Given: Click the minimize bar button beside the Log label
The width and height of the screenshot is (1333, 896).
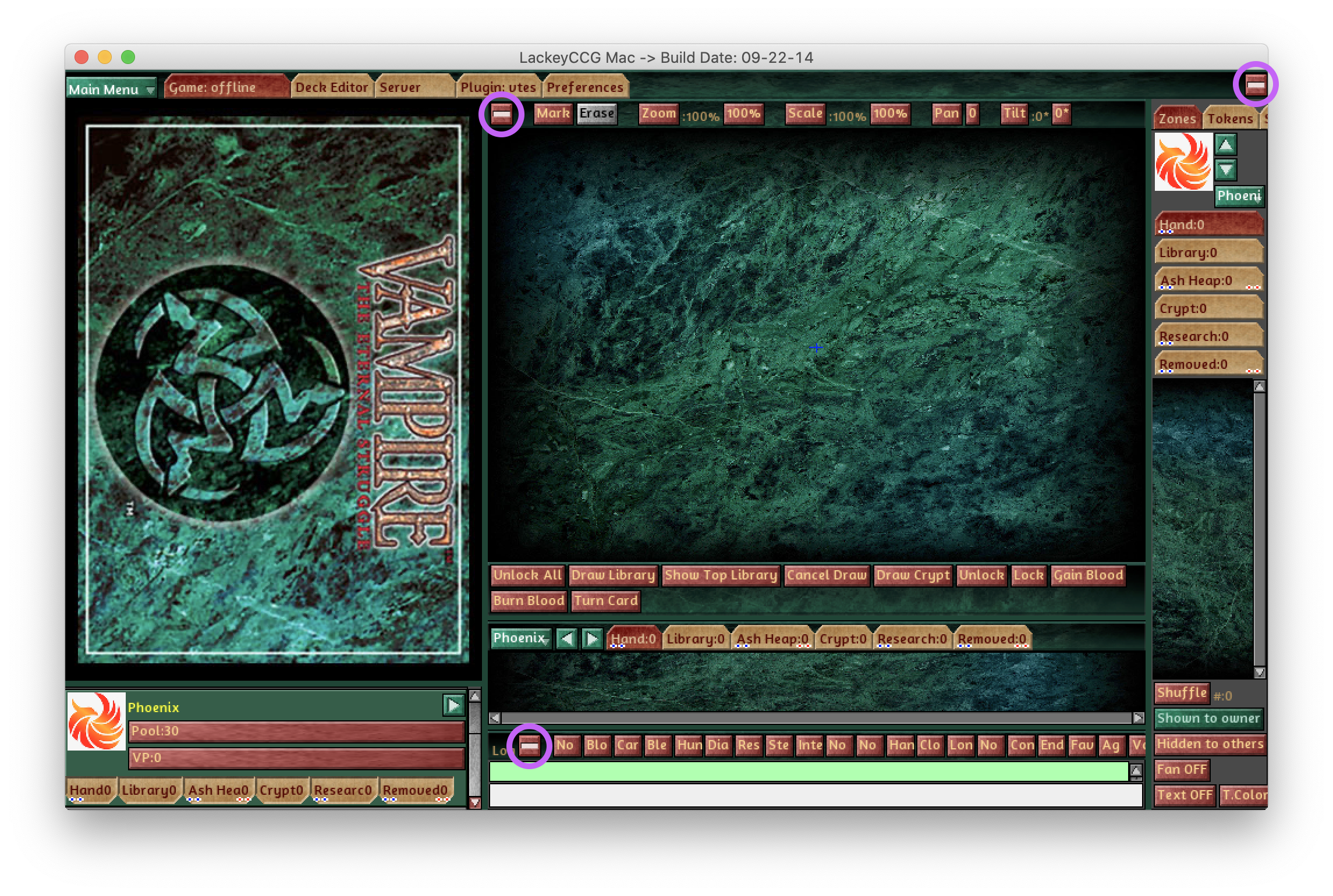Looking at the screenshot, I should click(x=529, y=745).
